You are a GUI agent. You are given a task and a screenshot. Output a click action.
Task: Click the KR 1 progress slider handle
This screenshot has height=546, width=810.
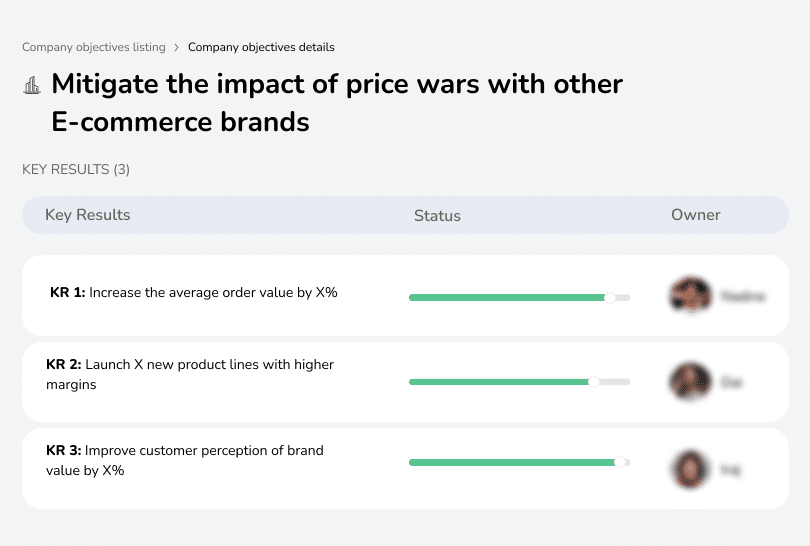pos(610,297)
